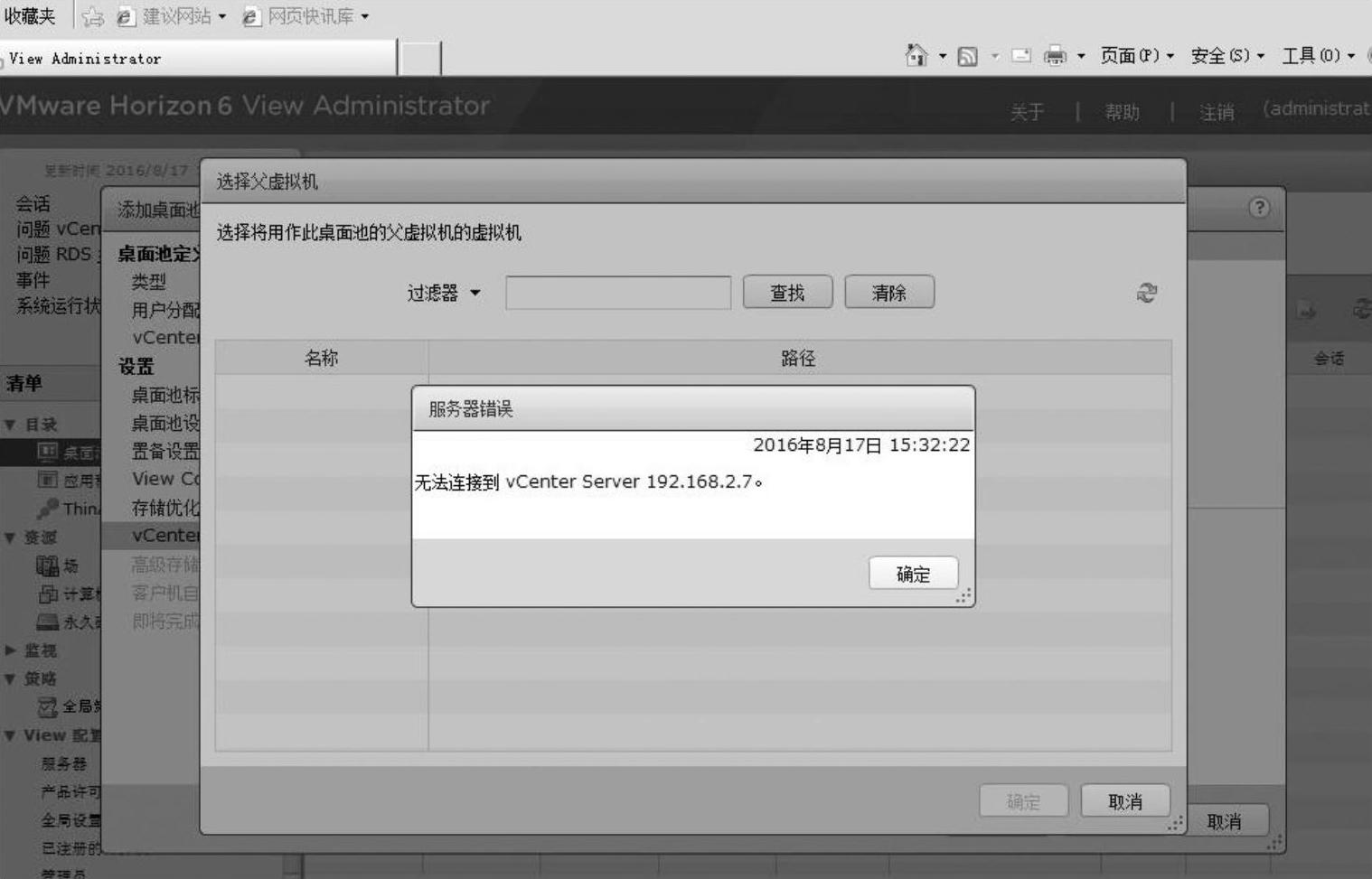
Task: Open the 建议网站 favorites item
Action: [172, 16]
